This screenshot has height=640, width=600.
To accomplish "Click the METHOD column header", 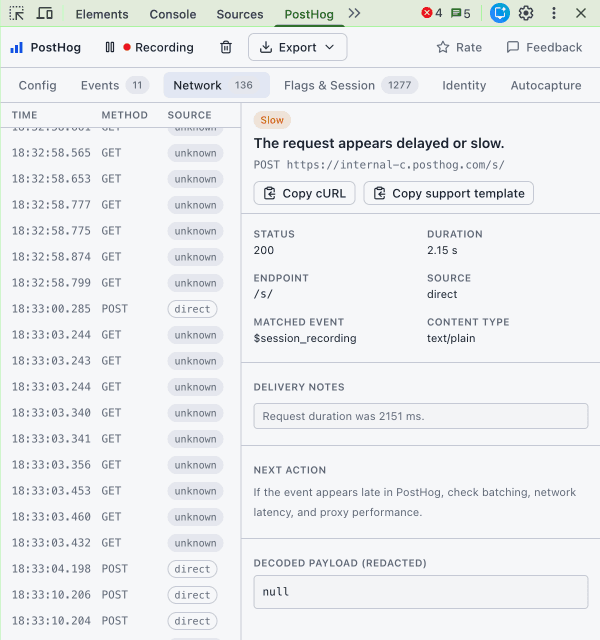I will 124,115.
